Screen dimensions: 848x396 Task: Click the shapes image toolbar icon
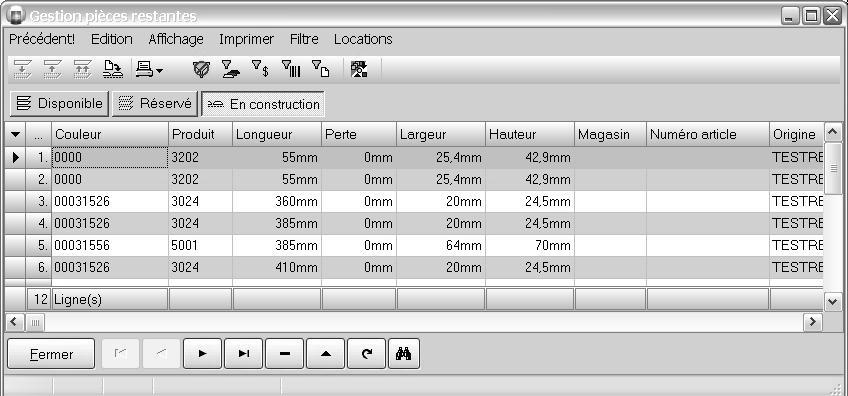(359, 69)
